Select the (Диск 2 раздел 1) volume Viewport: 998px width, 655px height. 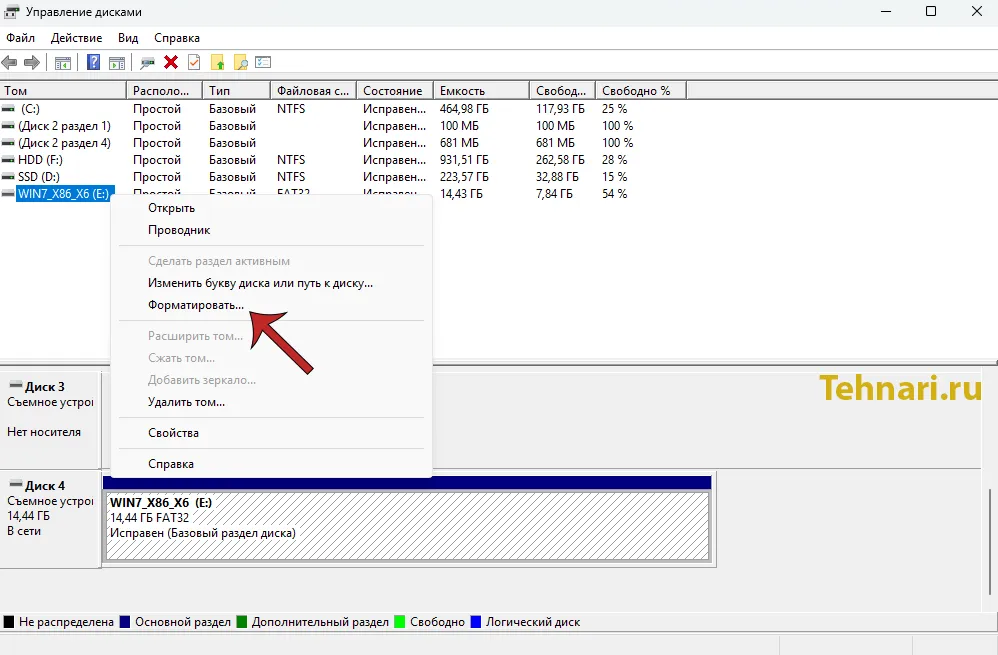pyautogui.click(x=64, y=126)
